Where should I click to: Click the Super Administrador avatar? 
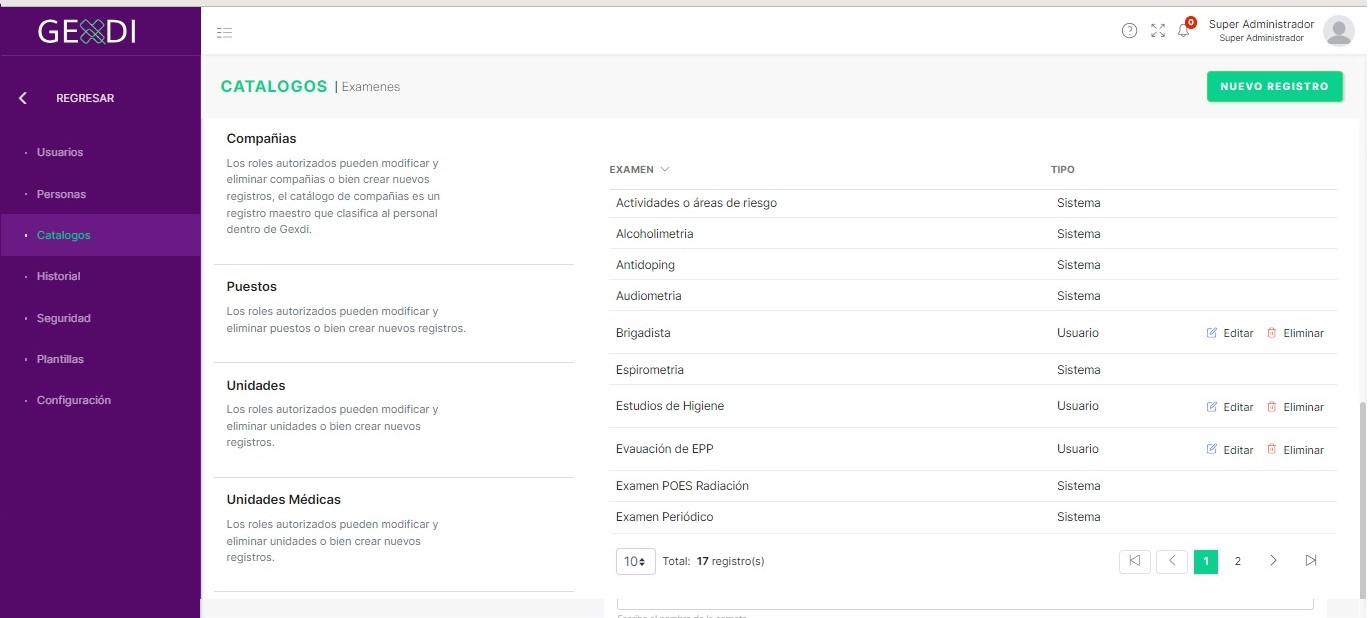point(1338,31)
